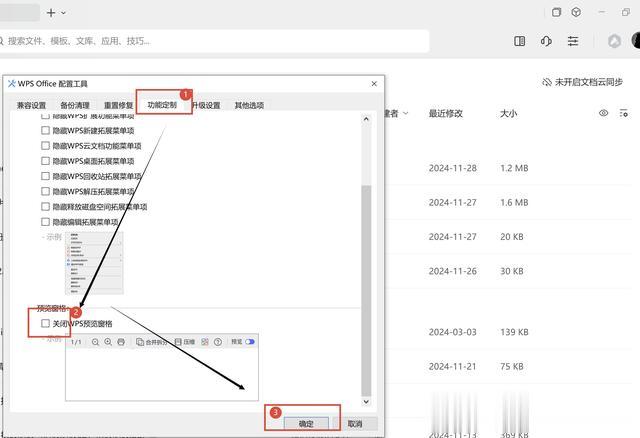Enable the 关闭WPS预览窗格 checkbox

[45, 324]
